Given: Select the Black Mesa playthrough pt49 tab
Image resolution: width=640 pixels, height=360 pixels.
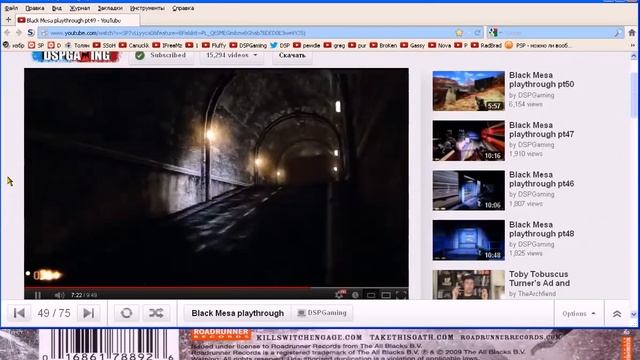Looking at the screenshot, I should coord(78,20).
